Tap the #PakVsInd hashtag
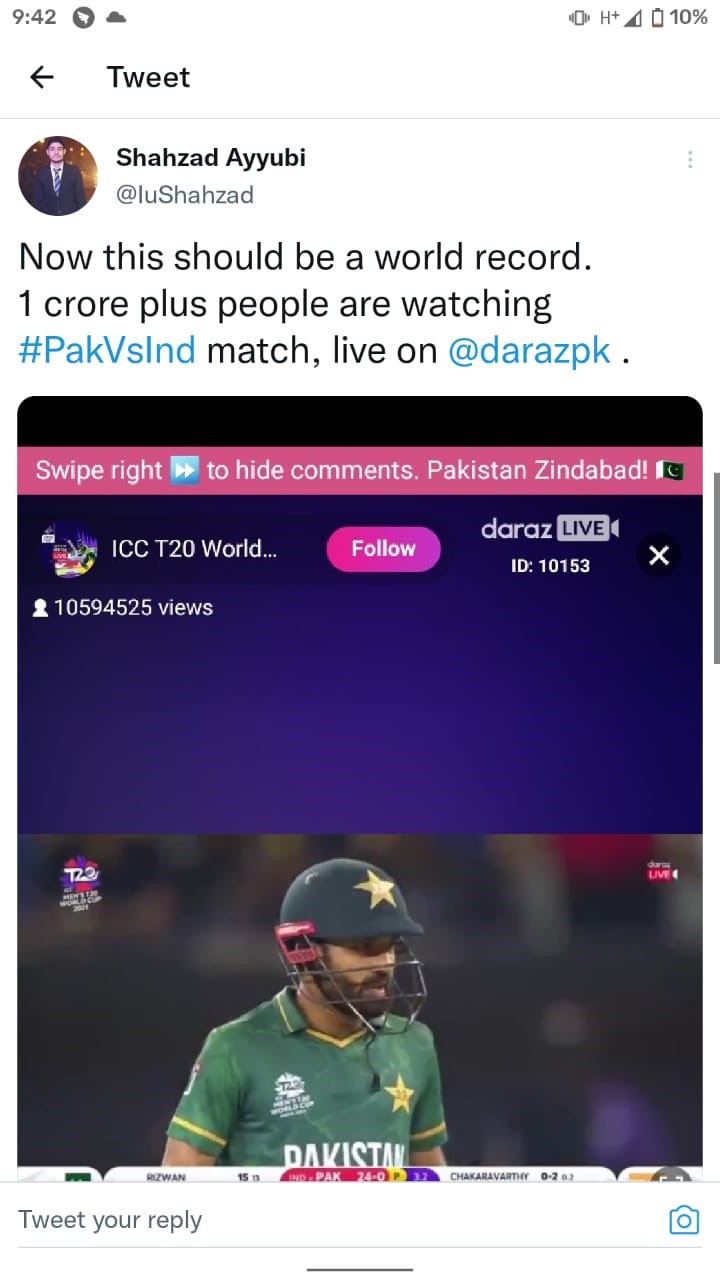The height and width of the screenshot is (1280, 720). (x=107, y=350)
